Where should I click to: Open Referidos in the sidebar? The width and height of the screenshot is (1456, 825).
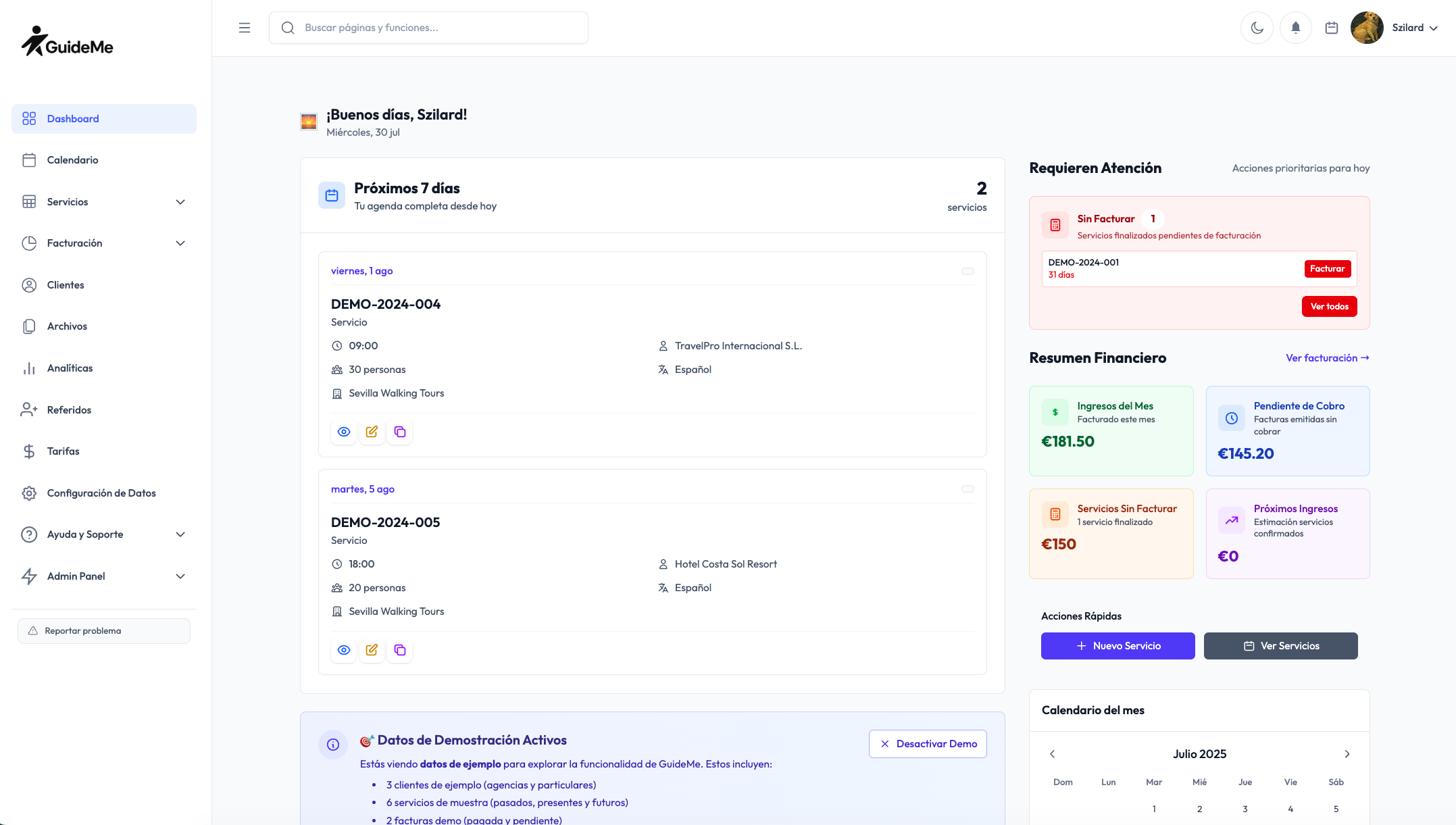point(104,410)
